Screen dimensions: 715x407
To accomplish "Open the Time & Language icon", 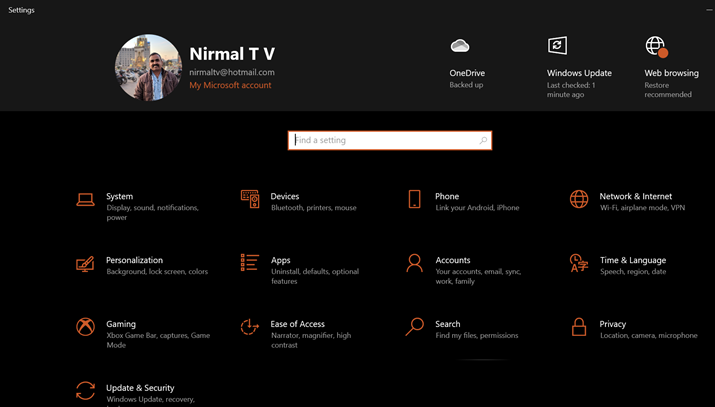I will click(x=579, y=263).
